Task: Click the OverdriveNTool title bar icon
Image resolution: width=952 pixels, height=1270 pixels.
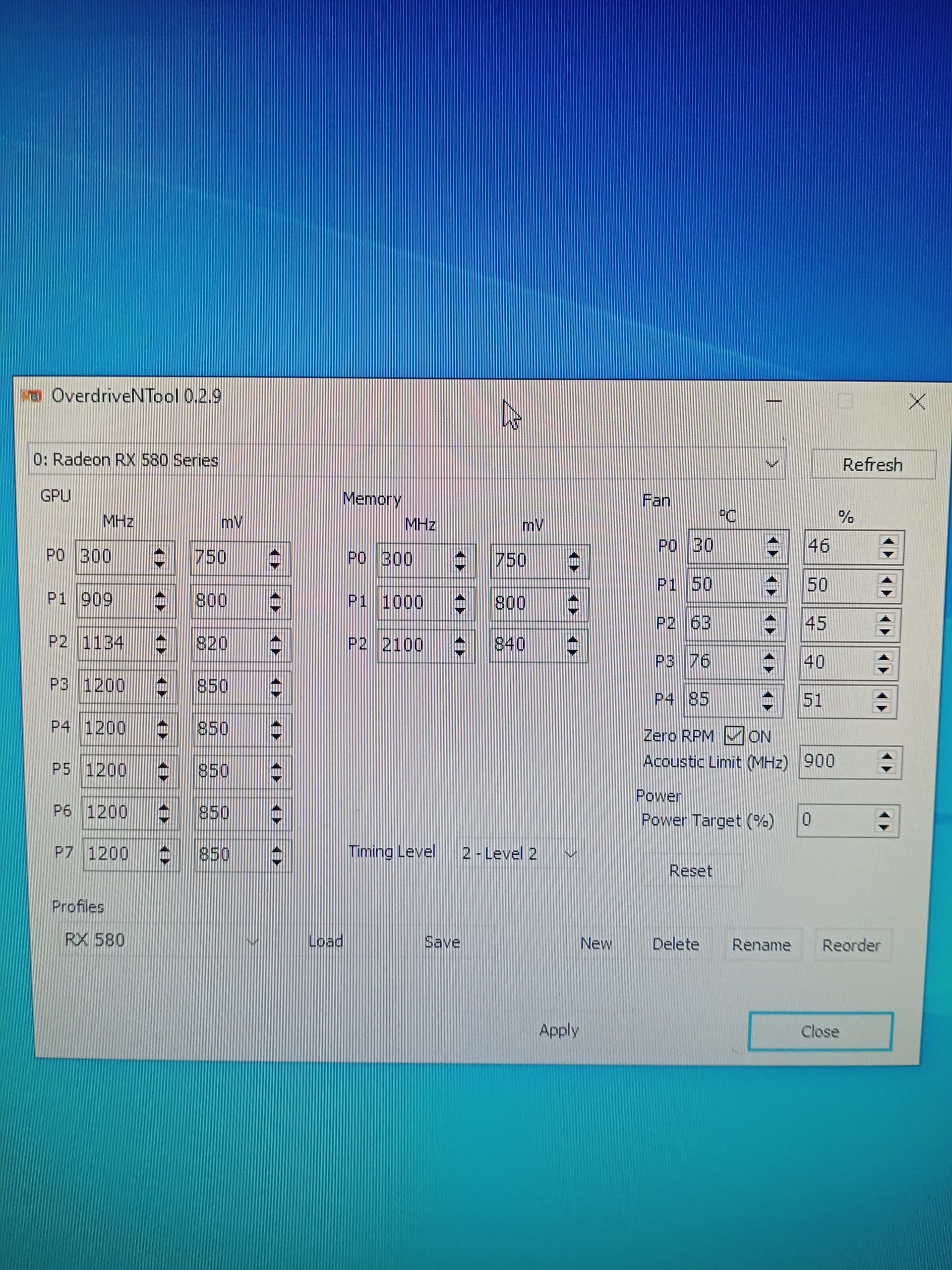Action: point(32,395)
